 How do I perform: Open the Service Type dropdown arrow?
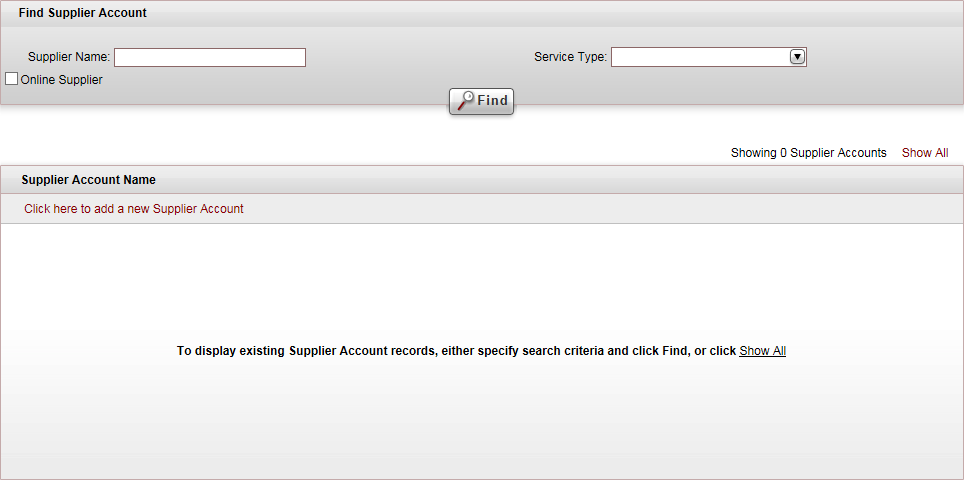(x=797, y=57)
